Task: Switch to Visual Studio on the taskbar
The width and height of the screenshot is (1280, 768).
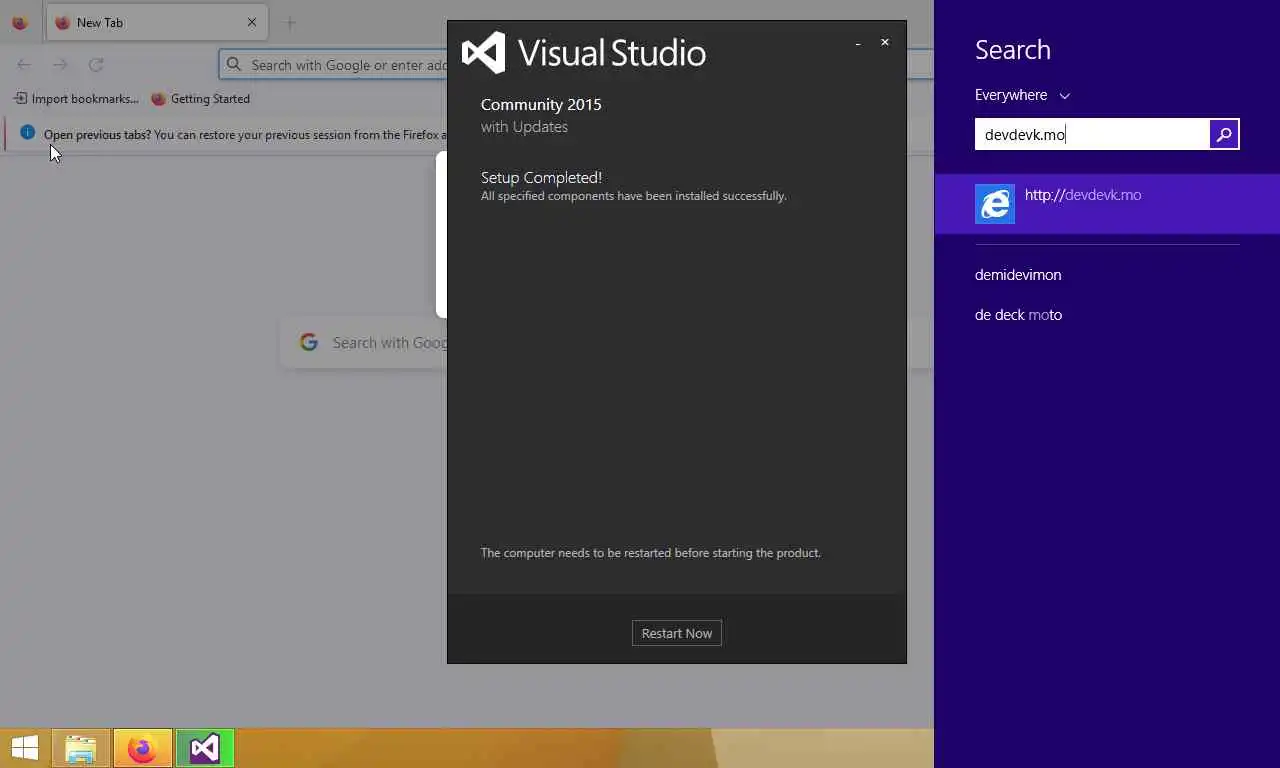Action: pos(205,748)
